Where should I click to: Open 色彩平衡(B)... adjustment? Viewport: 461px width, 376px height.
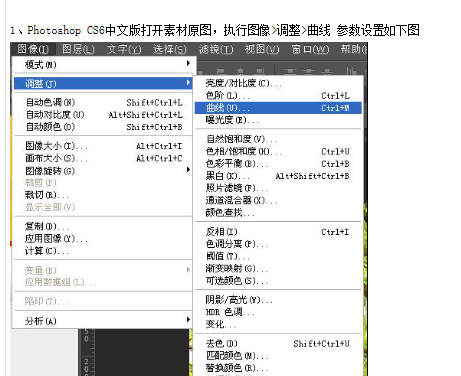click(x=278, y=164)
